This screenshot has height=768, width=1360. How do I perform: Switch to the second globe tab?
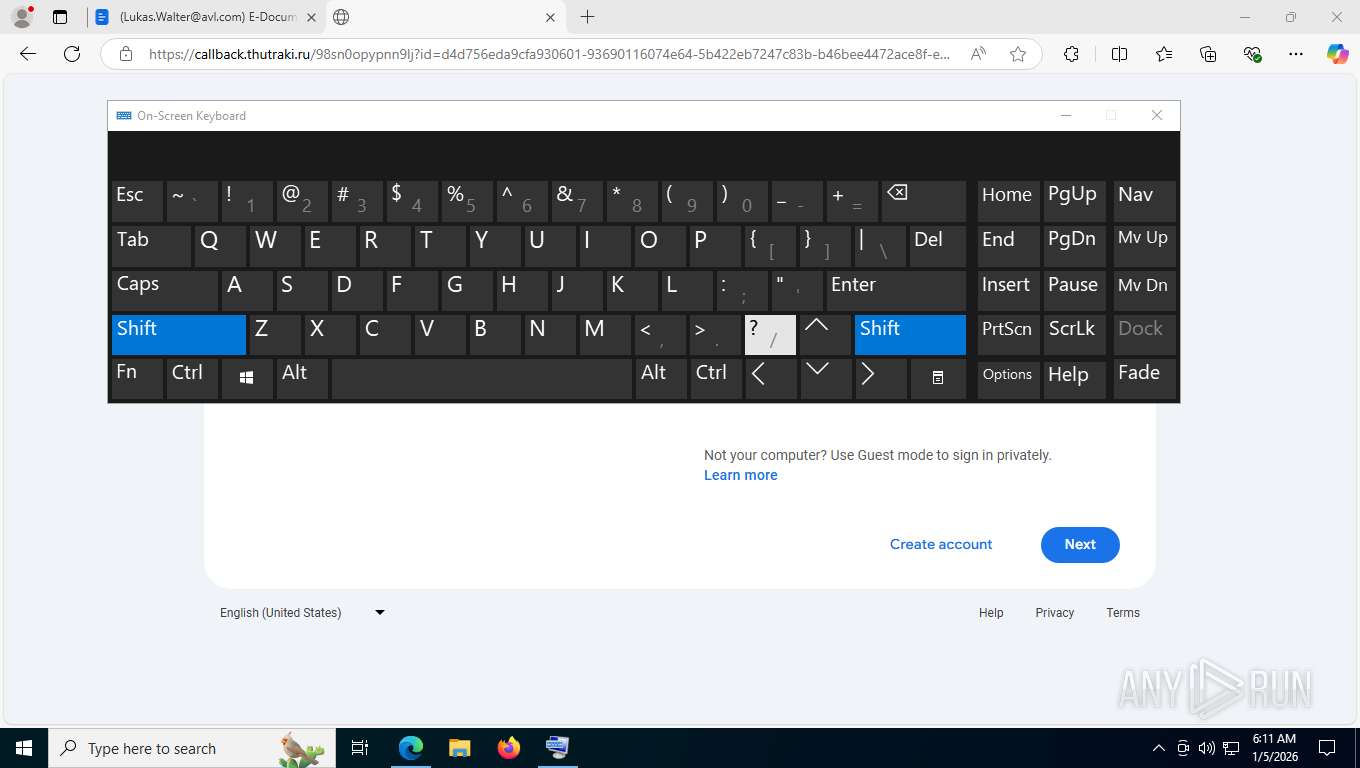(447, 17)
